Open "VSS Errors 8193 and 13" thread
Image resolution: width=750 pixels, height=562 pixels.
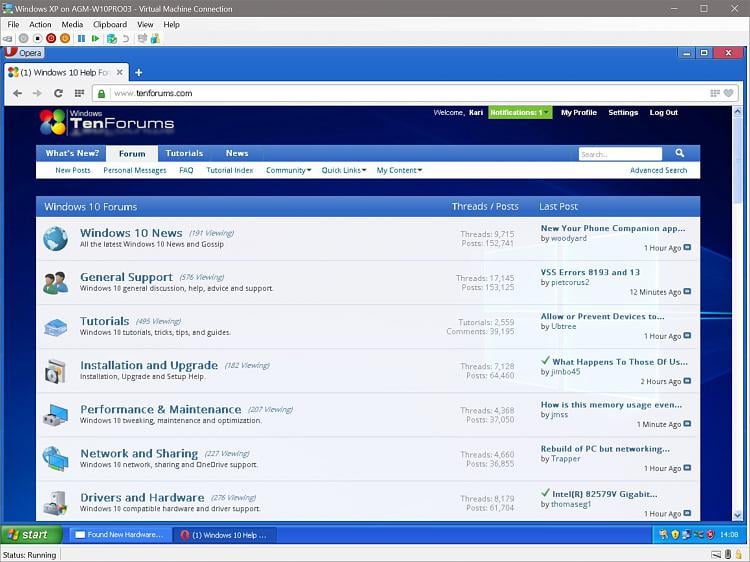(590, 272)
